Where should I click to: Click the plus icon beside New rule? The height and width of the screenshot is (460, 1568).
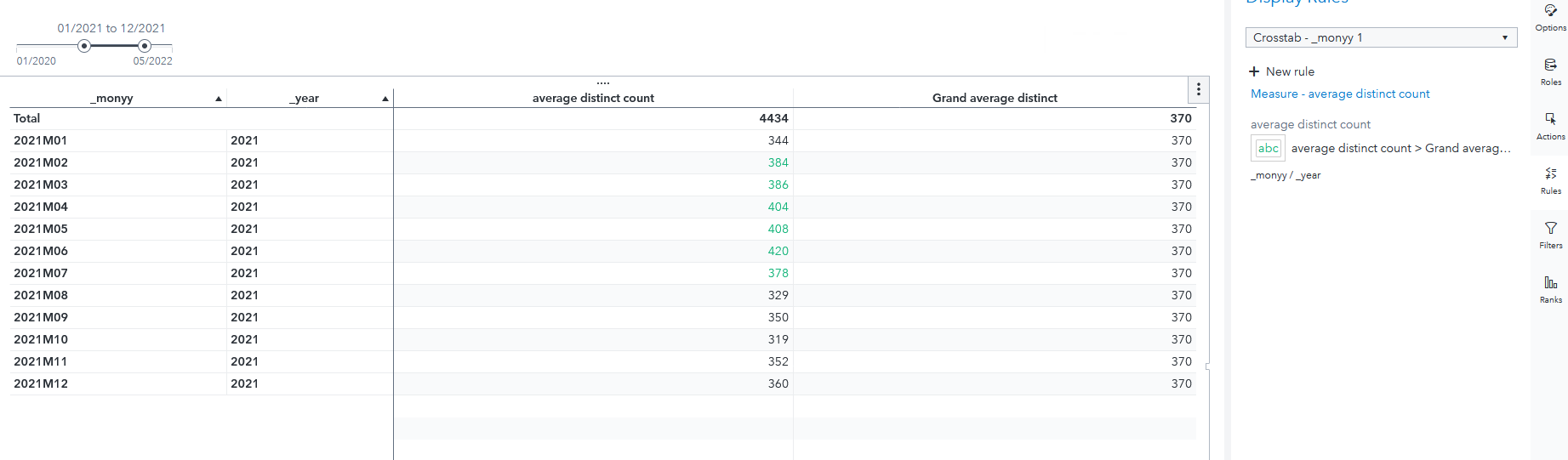pos(1254,71)
